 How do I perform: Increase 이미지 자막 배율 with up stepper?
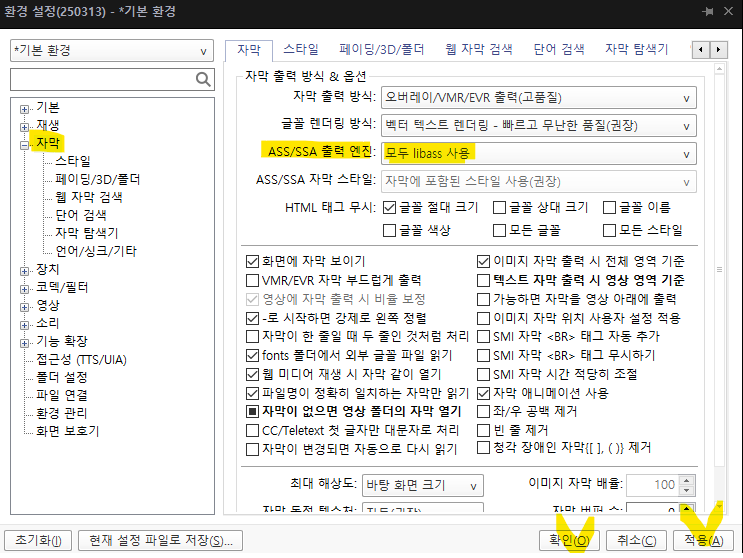[687, 480]
